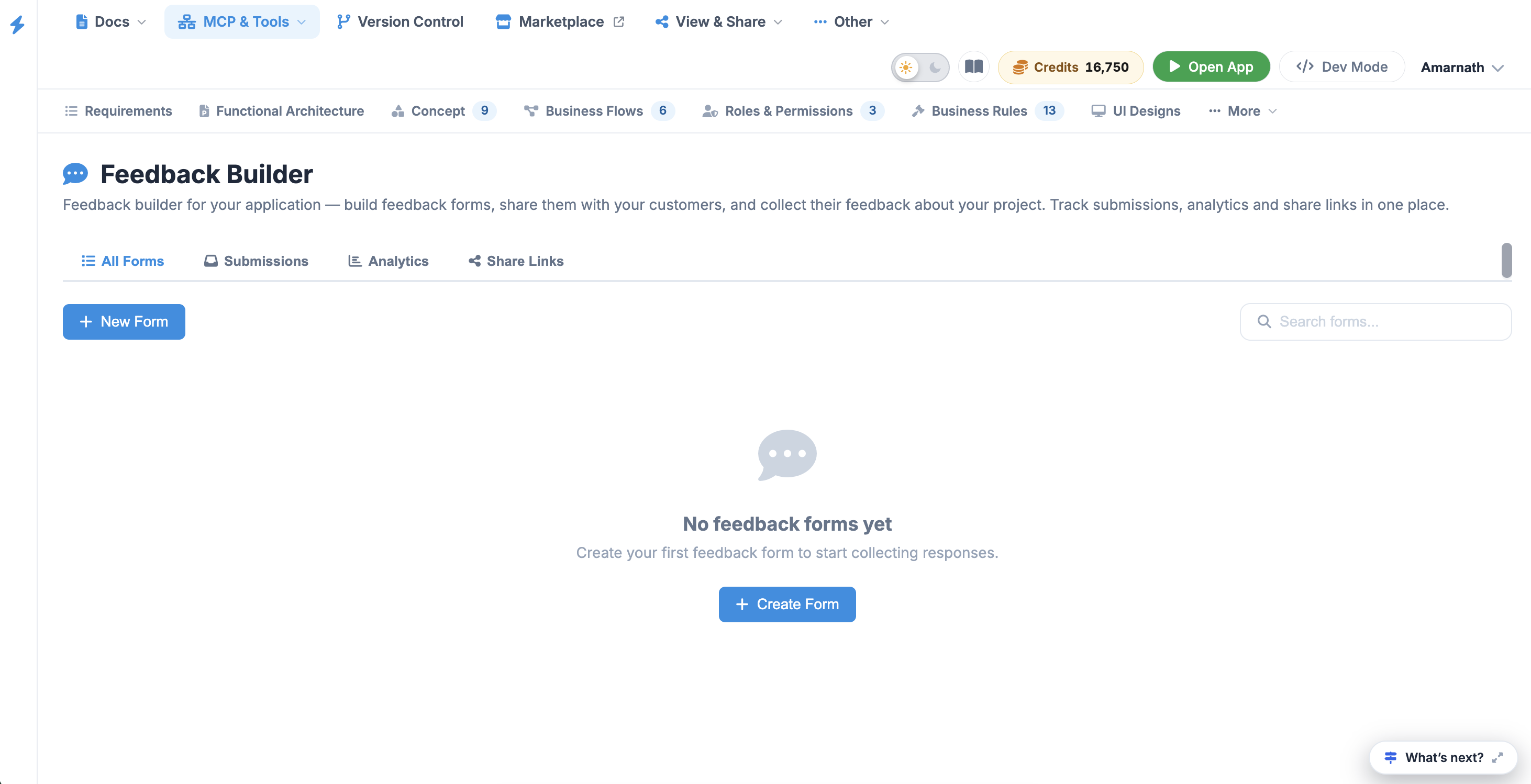
Task: Open the Business Flows section
Action: (598, 111)
